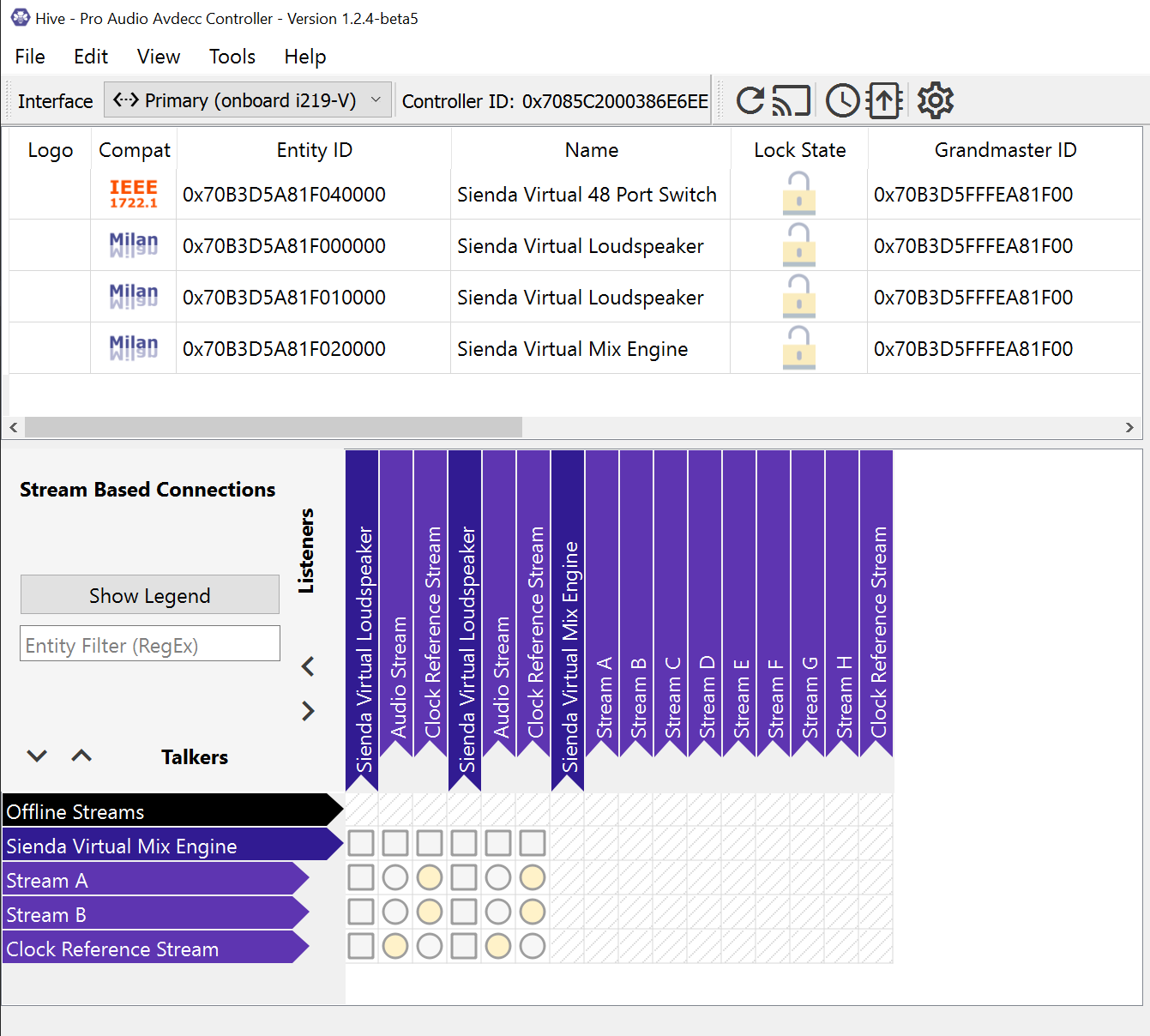Click lock icon for entity 0x70B3D5A81F000000
Screen dimensions: 1150x1036
(799, 245)
